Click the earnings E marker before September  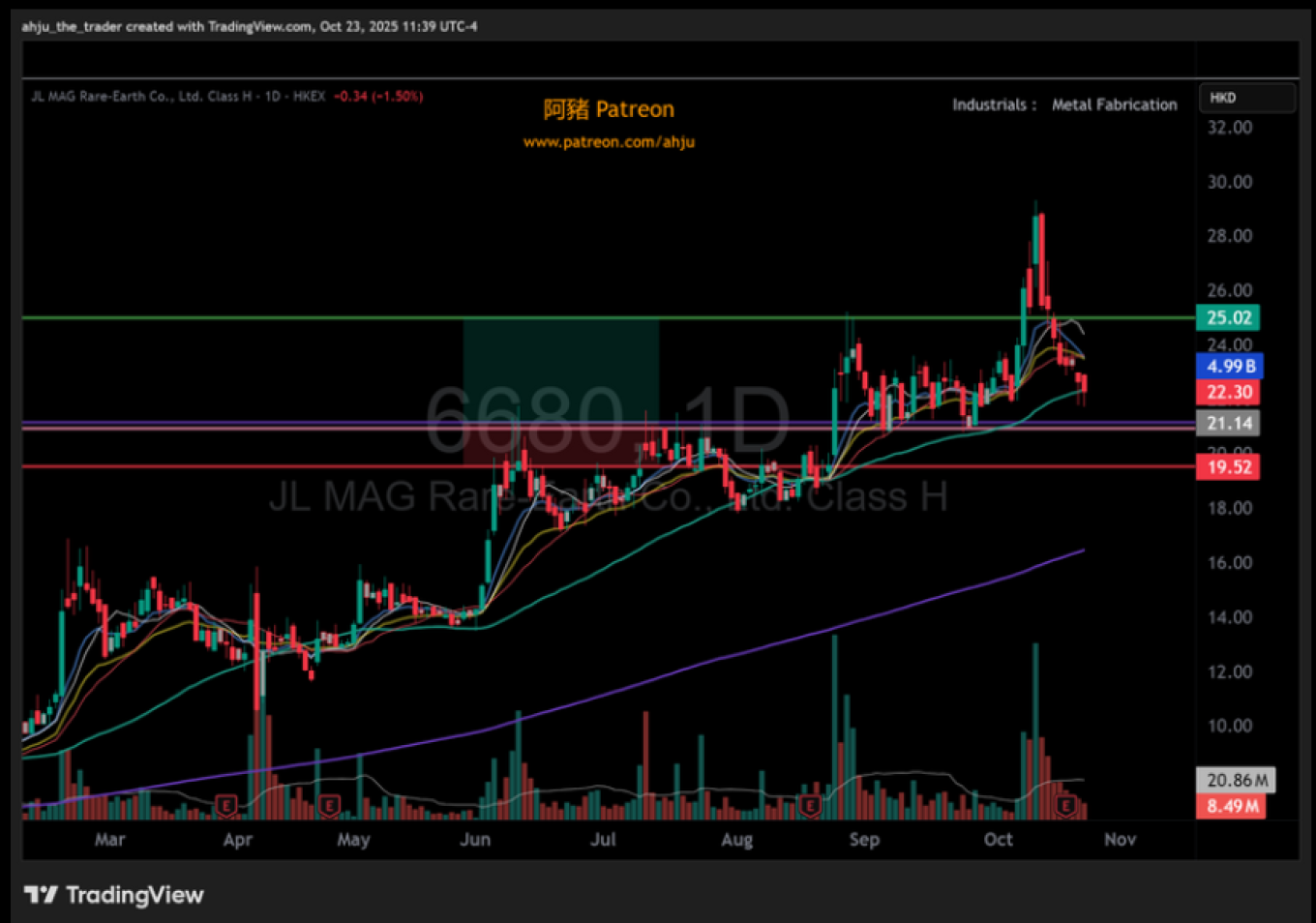[811, 804]
